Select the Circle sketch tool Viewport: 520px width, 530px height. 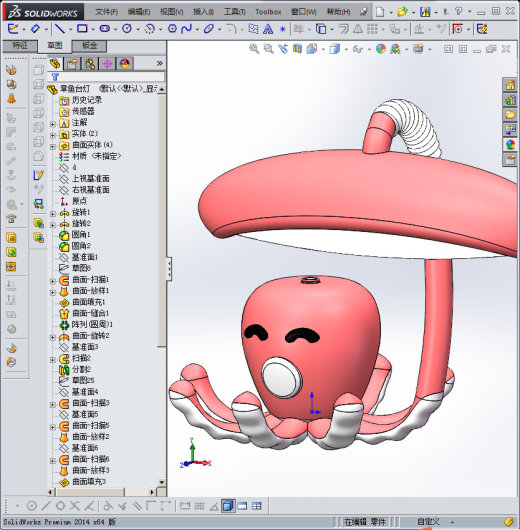(127, 29)
